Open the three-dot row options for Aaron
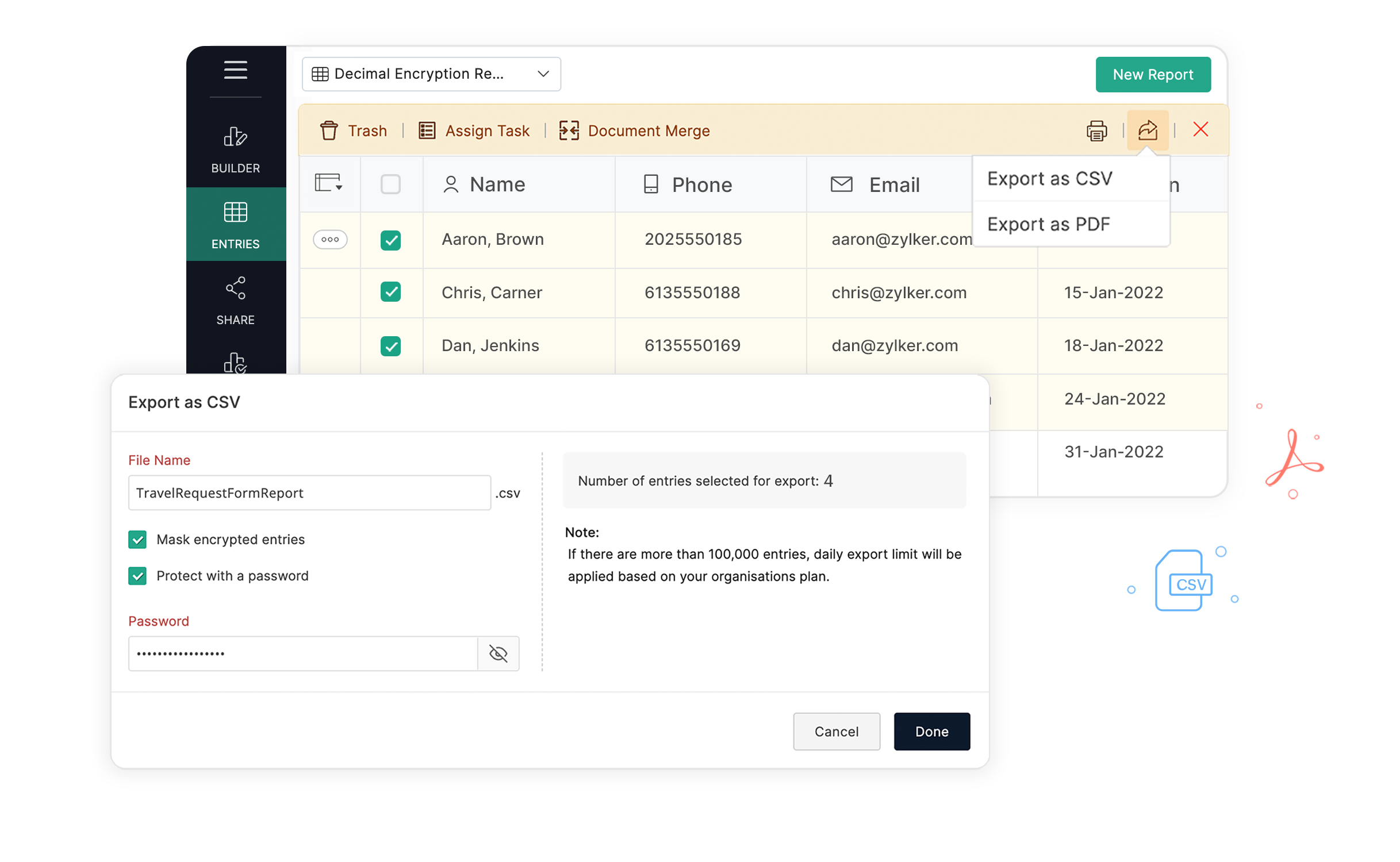1400x862 pixels. click(x=330, y=239)
